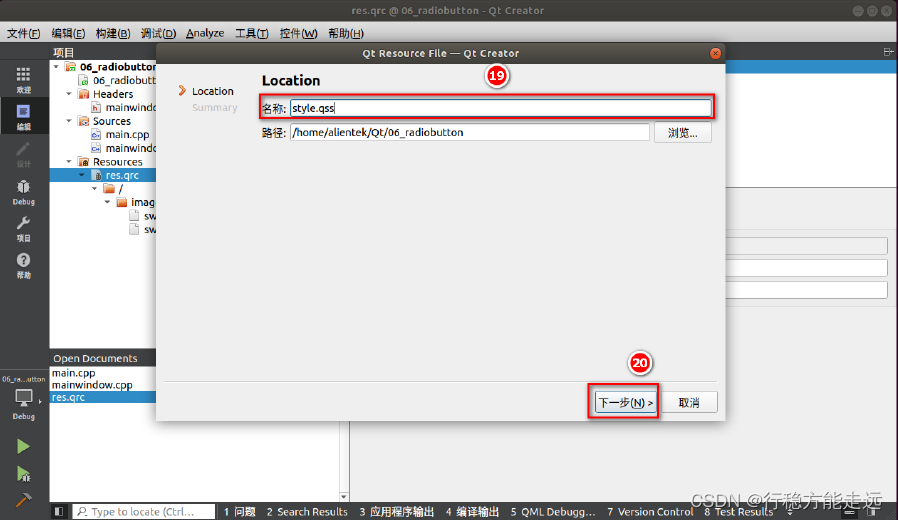
Task: Select the Sources folder label
Action: (112, 121)
